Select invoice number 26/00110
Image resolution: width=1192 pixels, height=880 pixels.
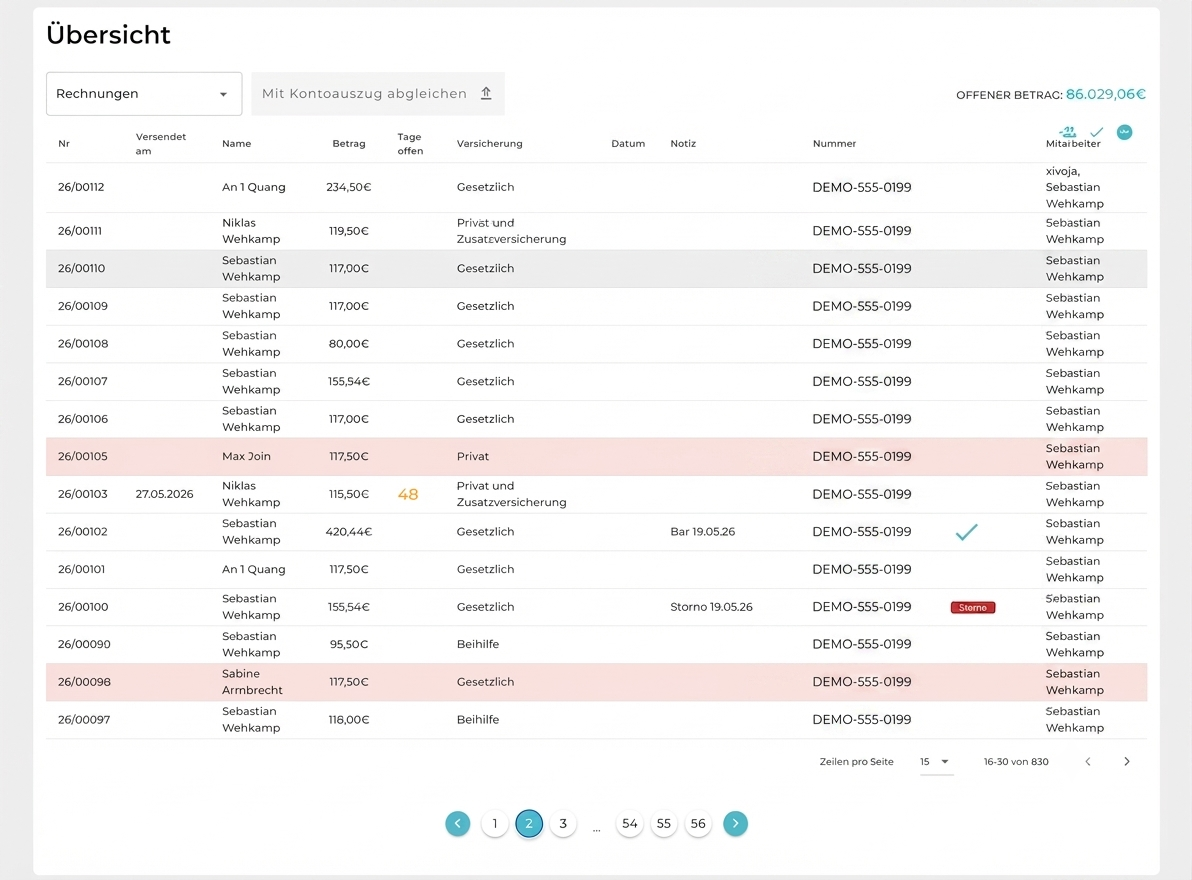pos(81,268)
